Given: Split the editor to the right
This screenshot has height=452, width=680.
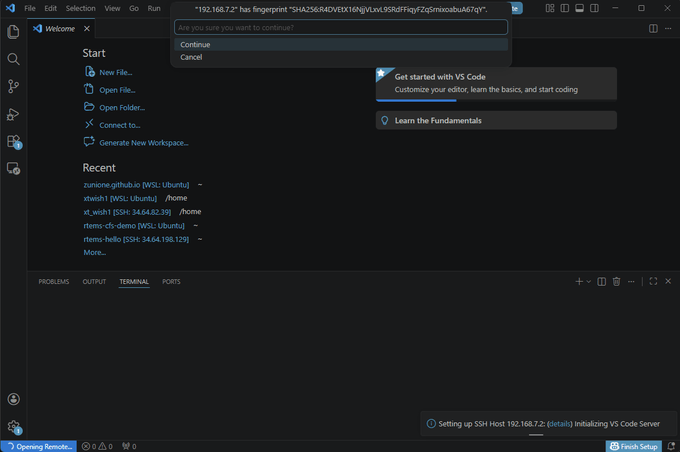Looking at the screenshot, I should click(653, 28).
